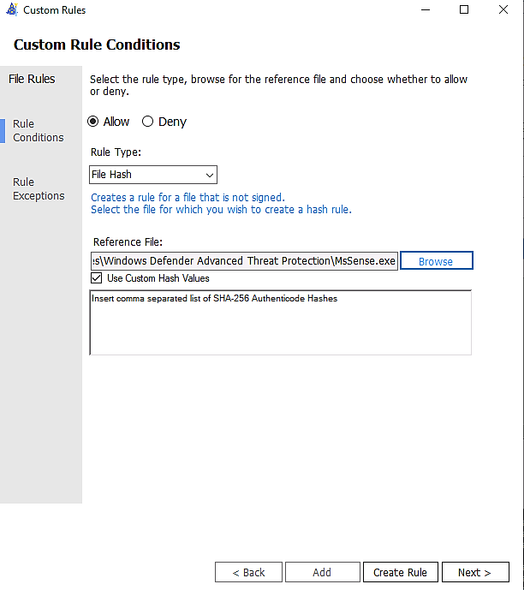The width and height of the screenshot is (524, 590).
Task: Go back with the < Back button
Action: tap(249, 572)
